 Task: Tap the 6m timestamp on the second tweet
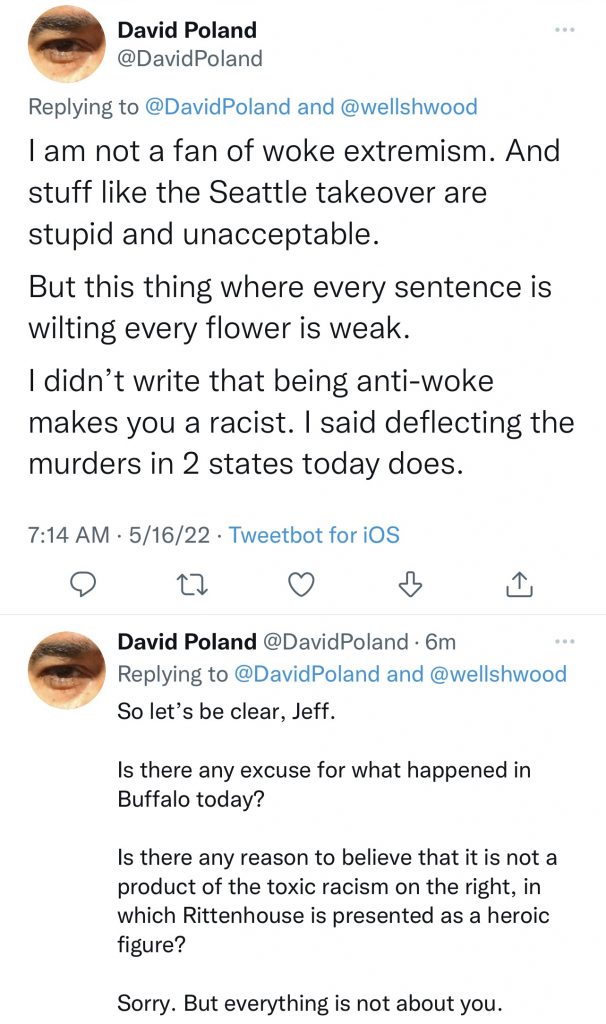[x=441, y=641]
